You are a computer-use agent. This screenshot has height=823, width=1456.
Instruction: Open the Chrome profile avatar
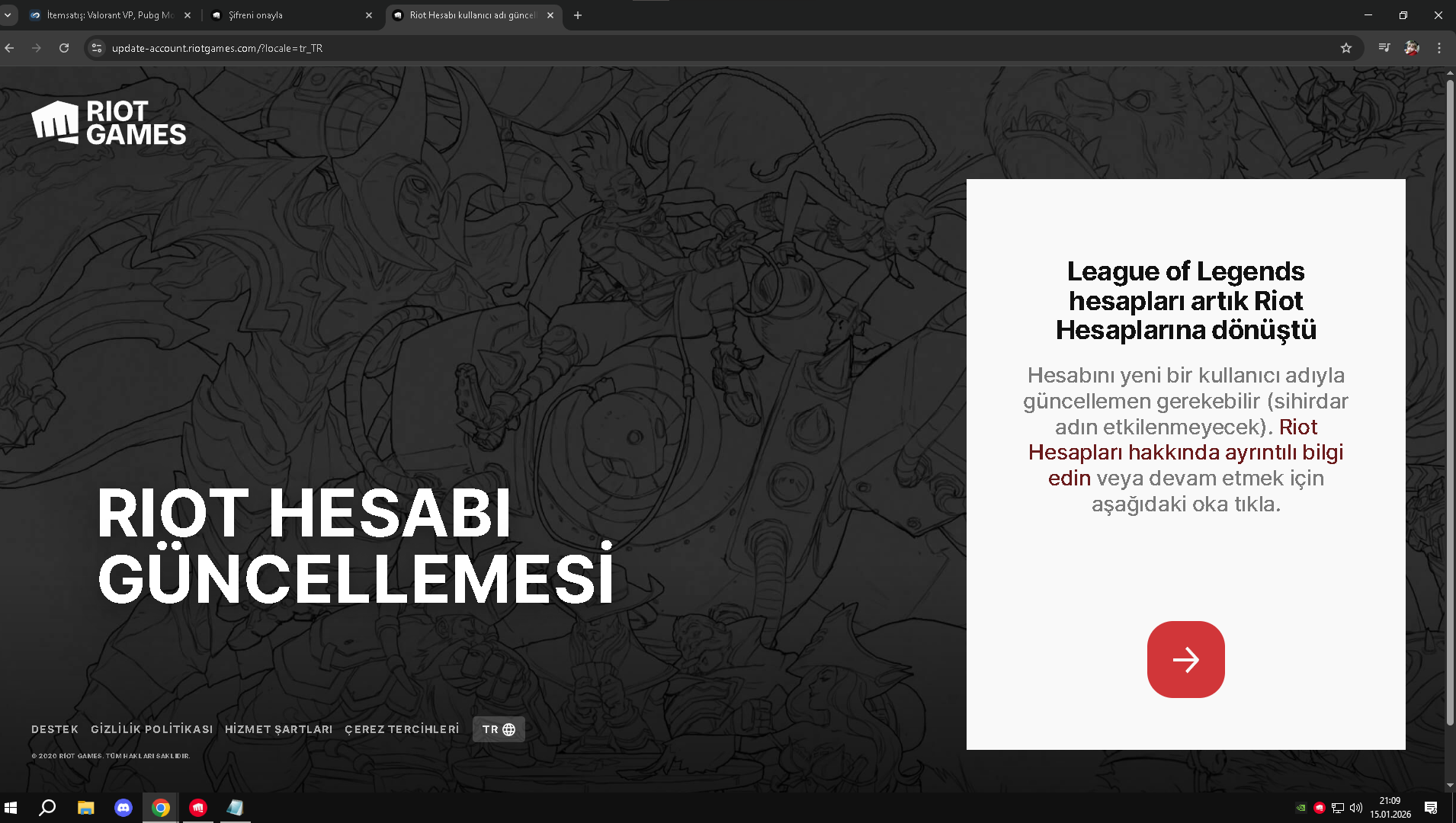tap(1412, 48)
